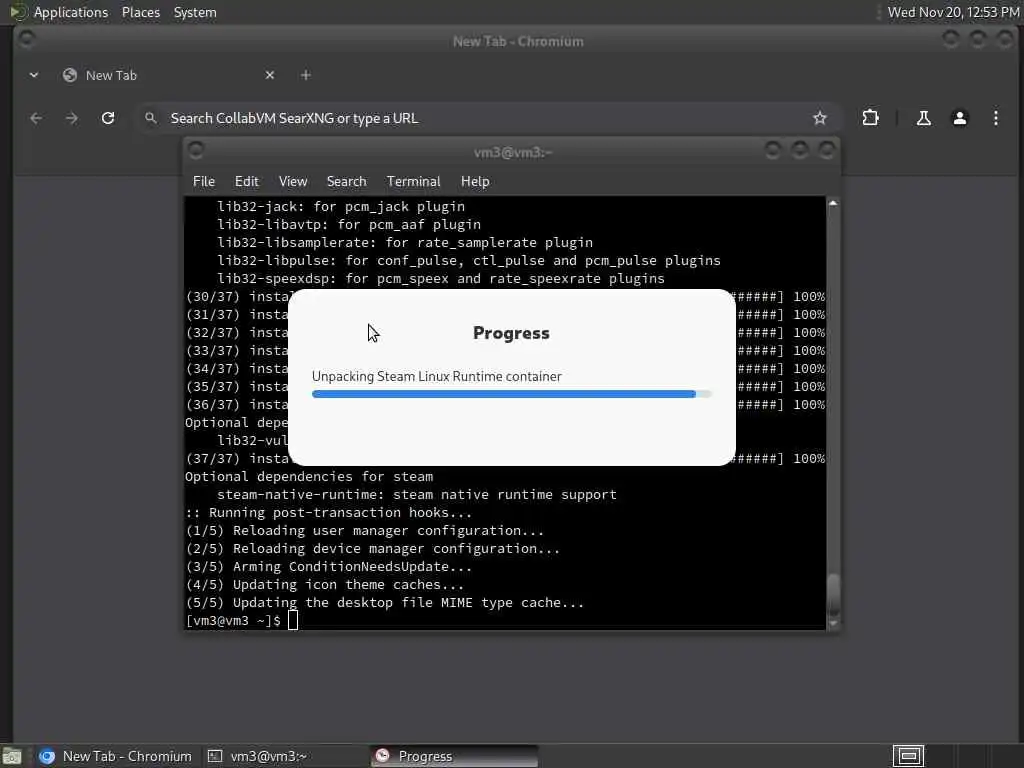Screen dimensions: 1024x768
Task: Click the search magnifier in address bar
Action: (151, 118)
